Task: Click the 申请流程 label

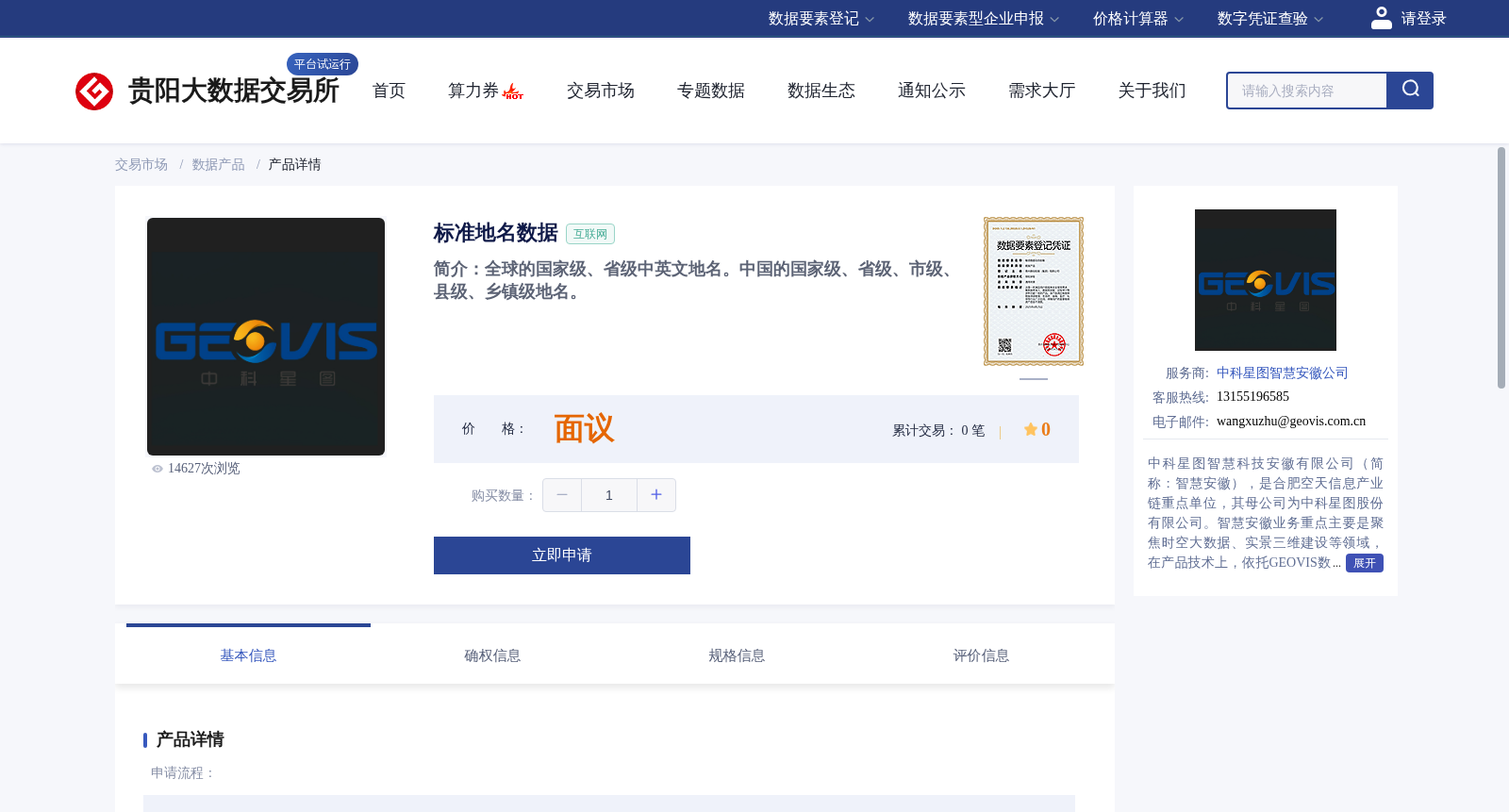Action: pos(183,773)
